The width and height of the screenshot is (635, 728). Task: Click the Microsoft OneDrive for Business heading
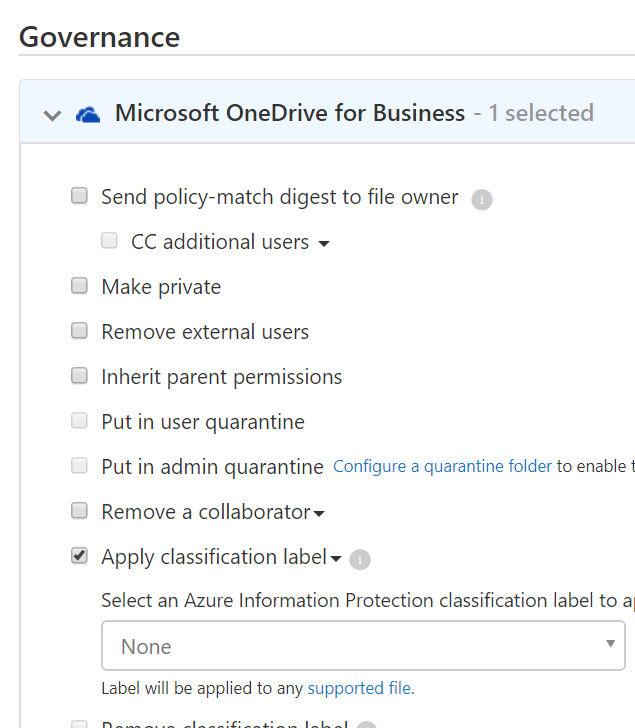[x=289, y=113]
